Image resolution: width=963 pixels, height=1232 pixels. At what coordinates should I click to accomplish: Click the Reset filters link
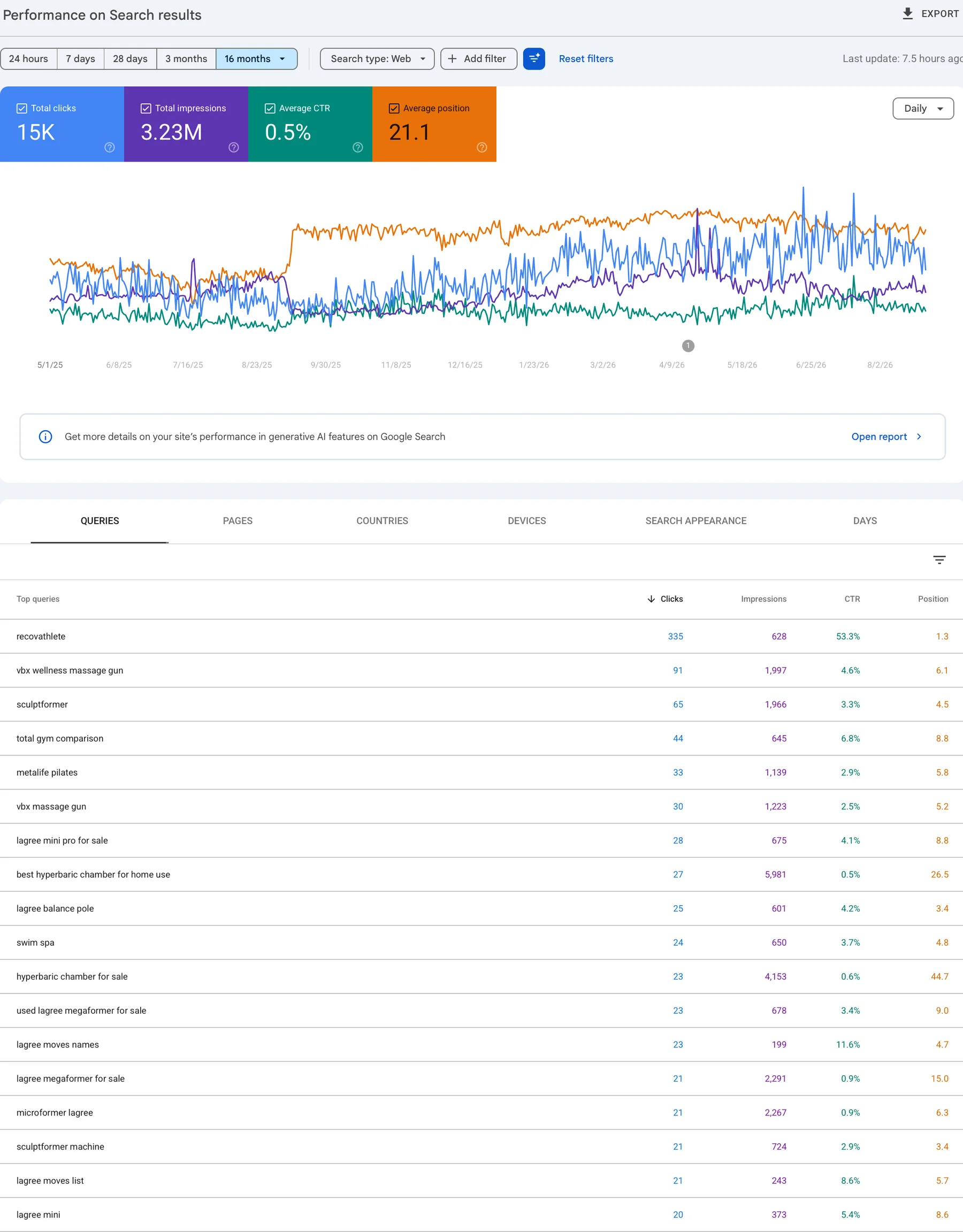[x=586, y=59]
